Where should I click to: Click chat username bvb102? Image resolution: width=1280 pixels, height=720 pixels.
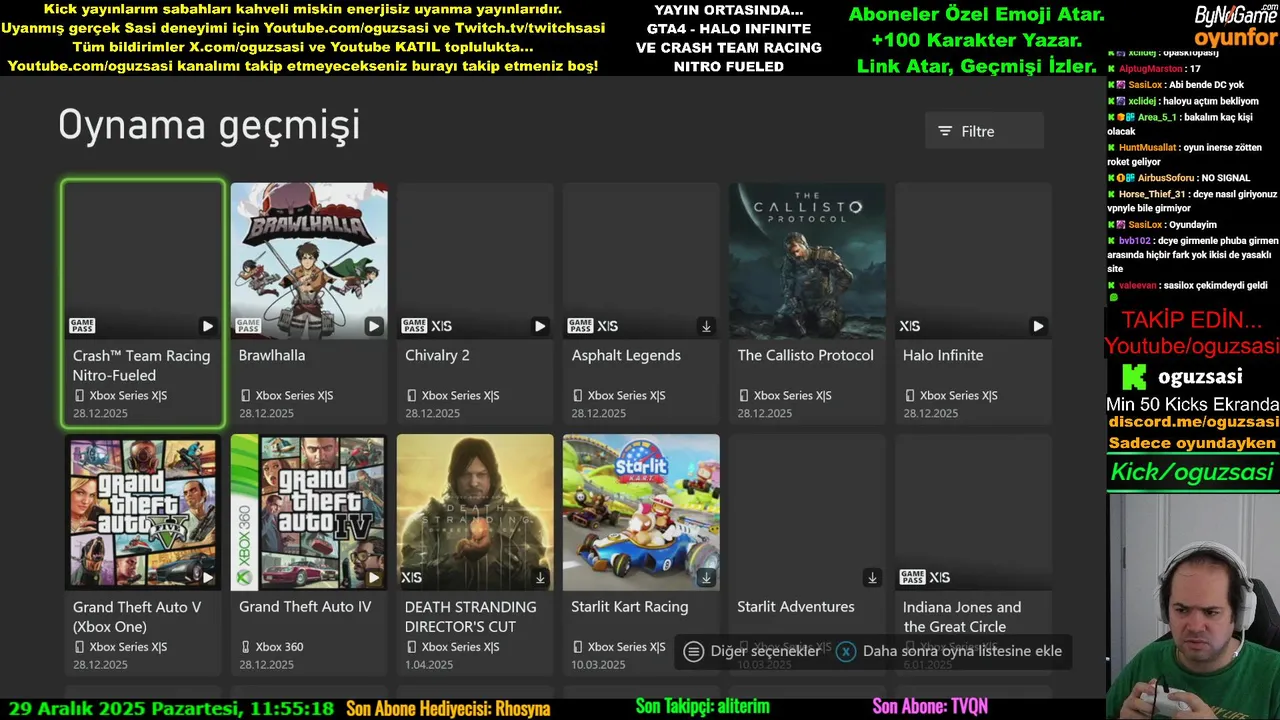tap(1135, 241)
